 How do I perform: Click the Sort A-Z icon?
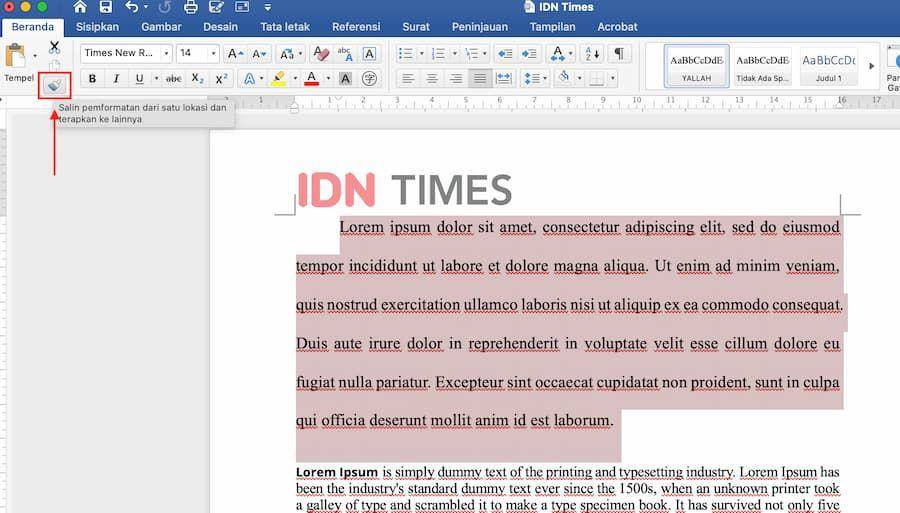592,54
